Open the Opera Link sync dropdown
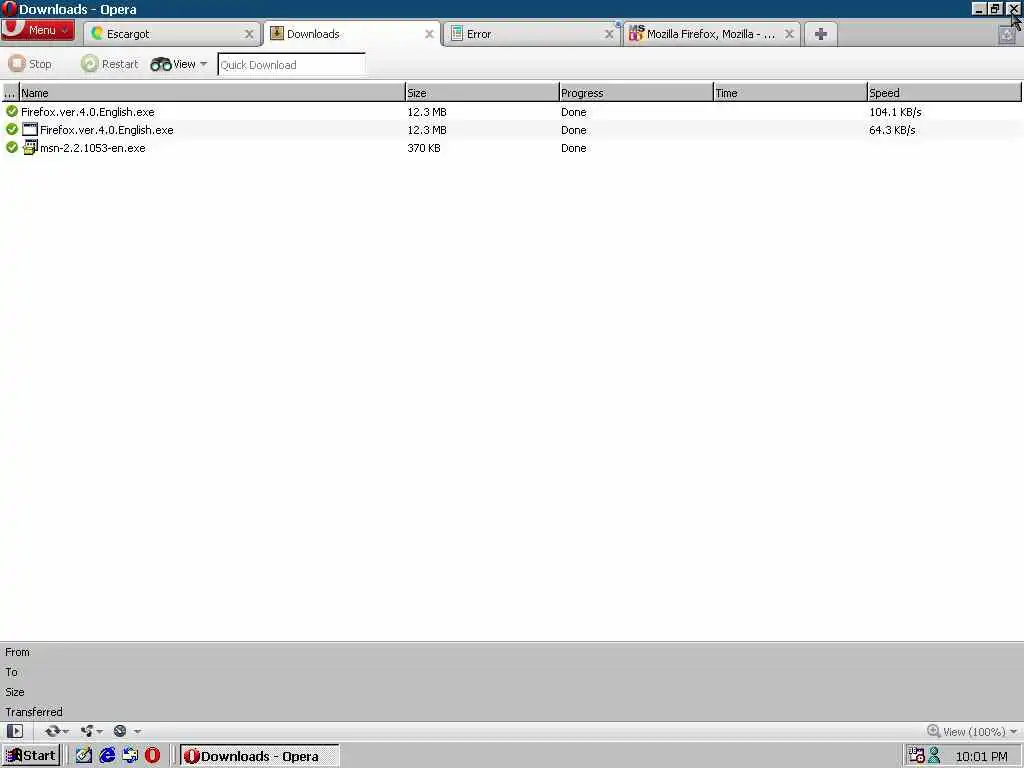The width and height of the screenshot is (1024, 768). tap(57, 731)
